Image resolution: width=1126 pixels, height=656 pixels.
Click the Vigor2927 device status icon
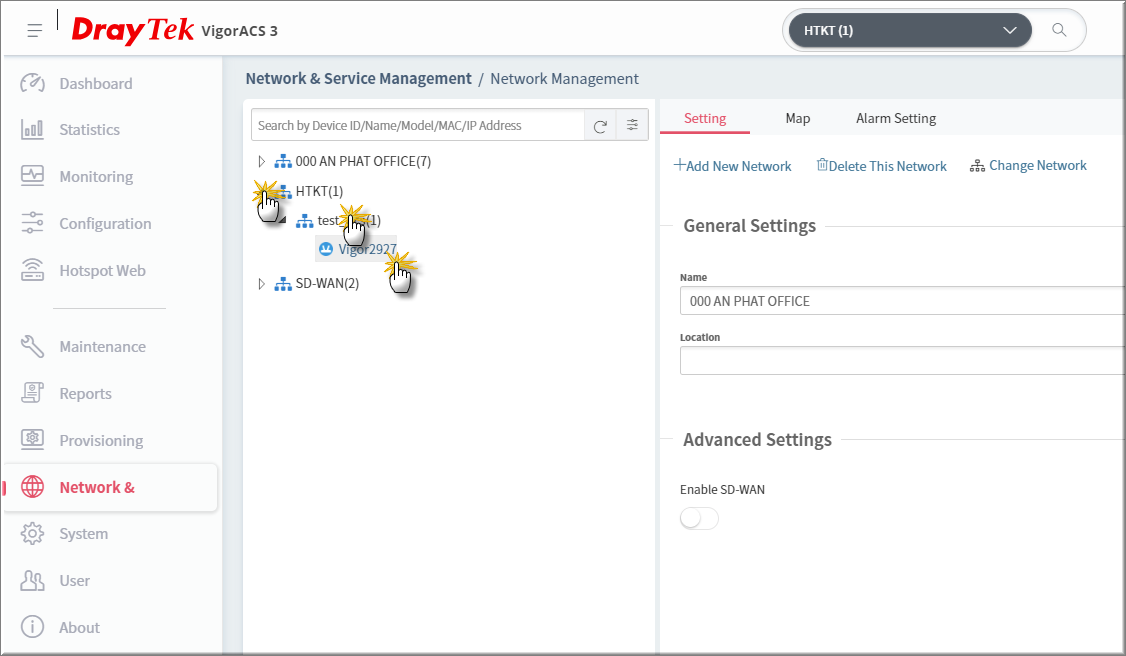tap(326, 249)
